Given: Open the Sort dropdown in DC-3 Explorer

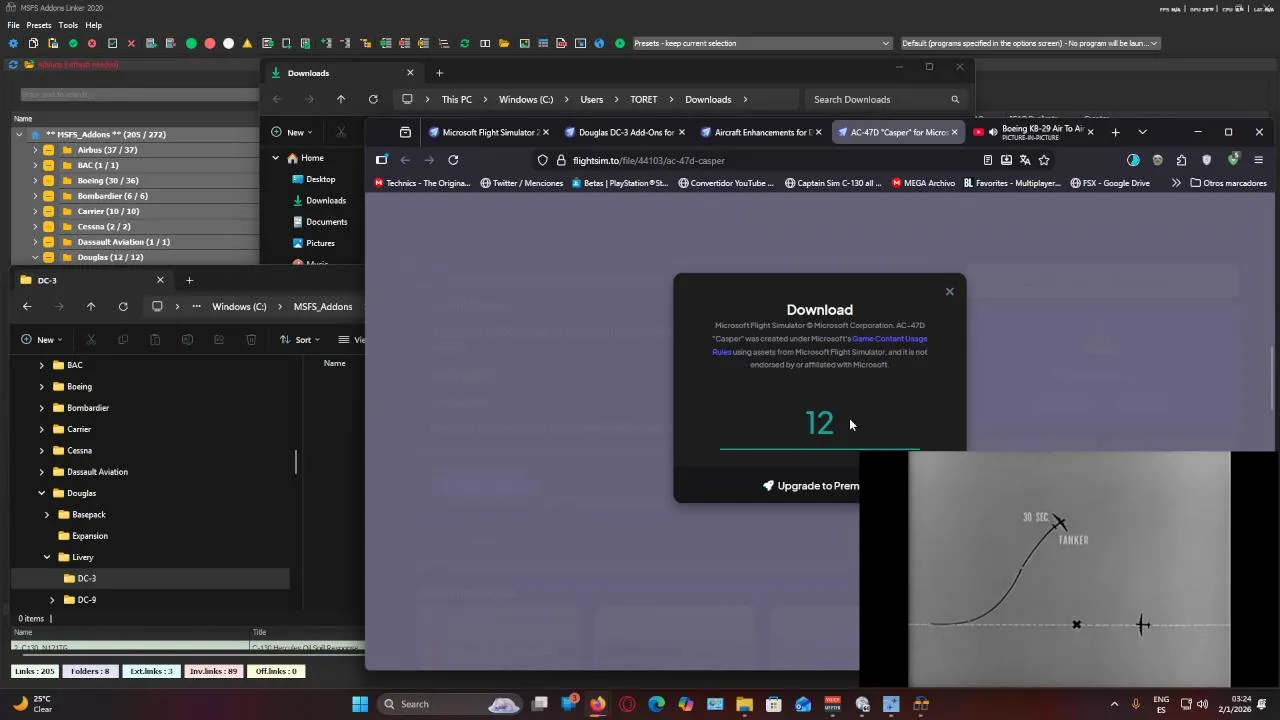Looking at the screenshot, I should pos(298,340).
